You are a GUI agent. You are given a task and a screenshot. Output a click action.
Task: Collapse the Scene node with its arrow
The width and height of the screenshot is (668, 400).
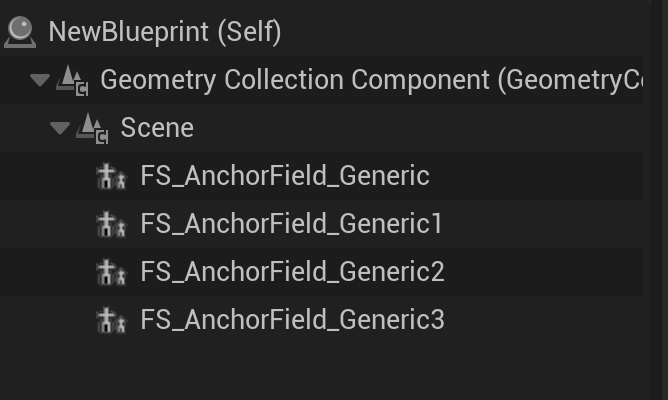(60, 128)
